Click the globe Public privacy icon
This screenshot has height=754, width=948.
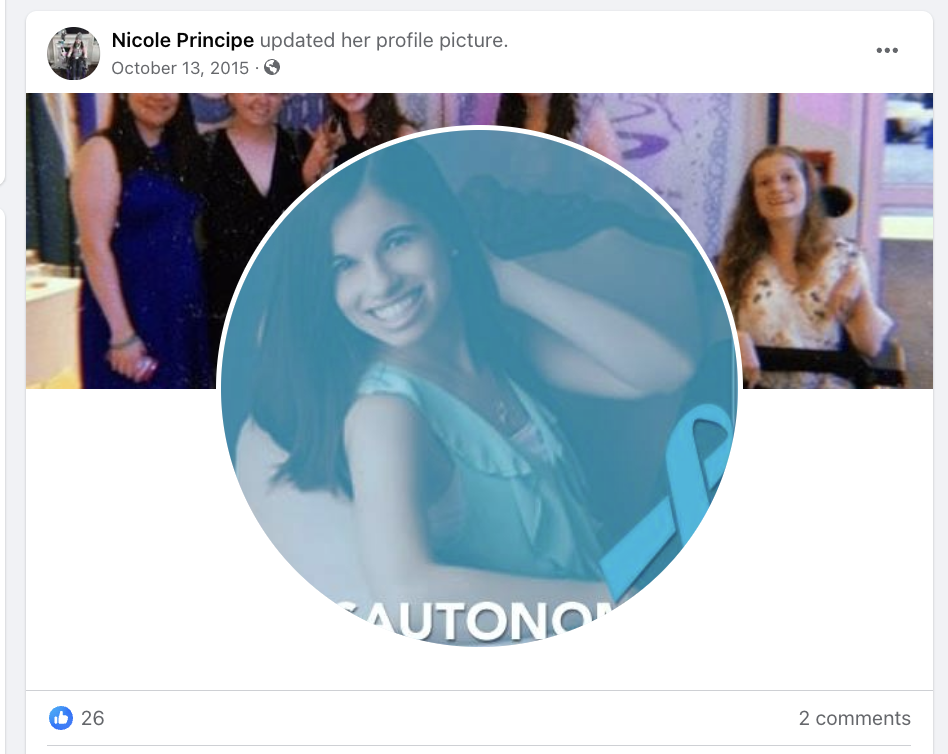coord(272,67)
